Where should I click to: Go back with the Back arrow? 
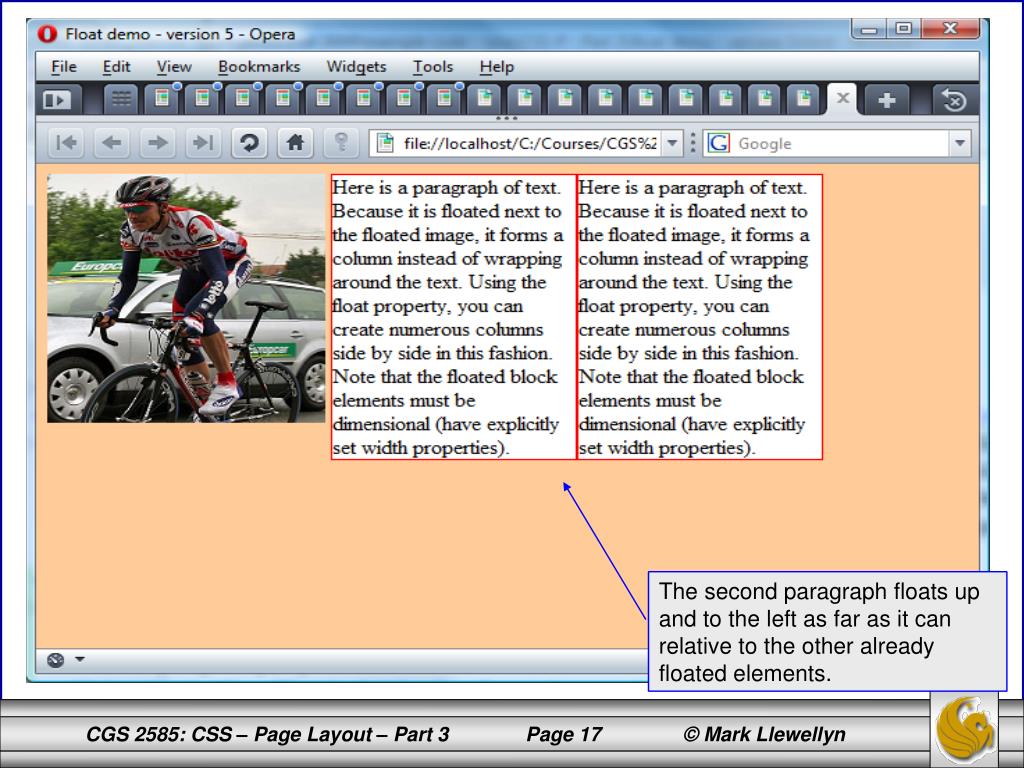112,142
